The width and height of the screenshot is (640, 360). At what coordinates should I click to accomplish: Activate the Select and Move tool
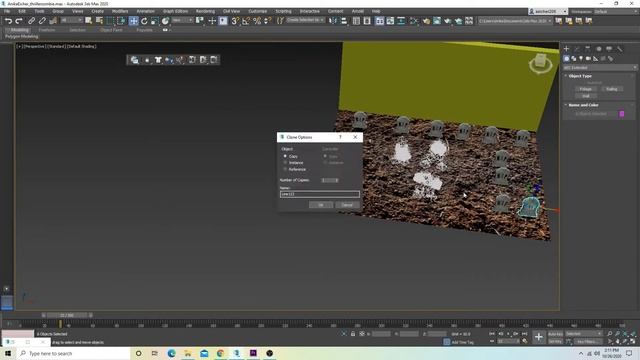click(133, 21)
